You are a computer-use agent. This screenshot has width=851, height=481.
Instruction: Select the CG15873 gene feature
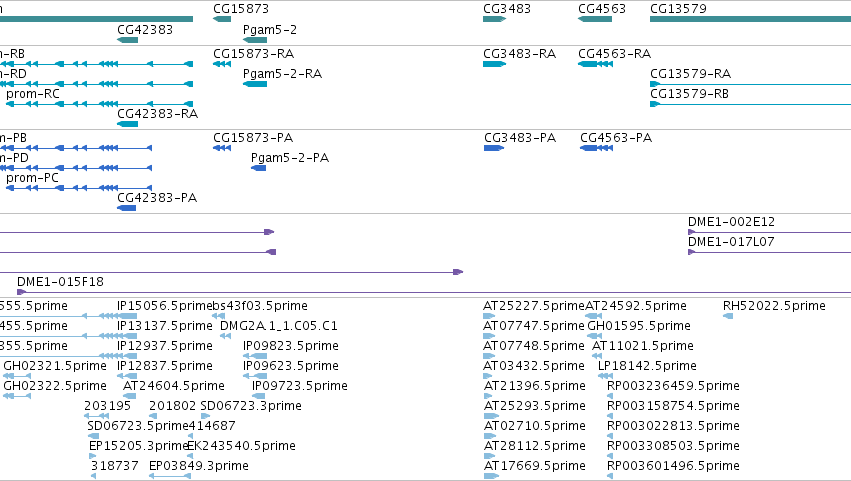222,19
